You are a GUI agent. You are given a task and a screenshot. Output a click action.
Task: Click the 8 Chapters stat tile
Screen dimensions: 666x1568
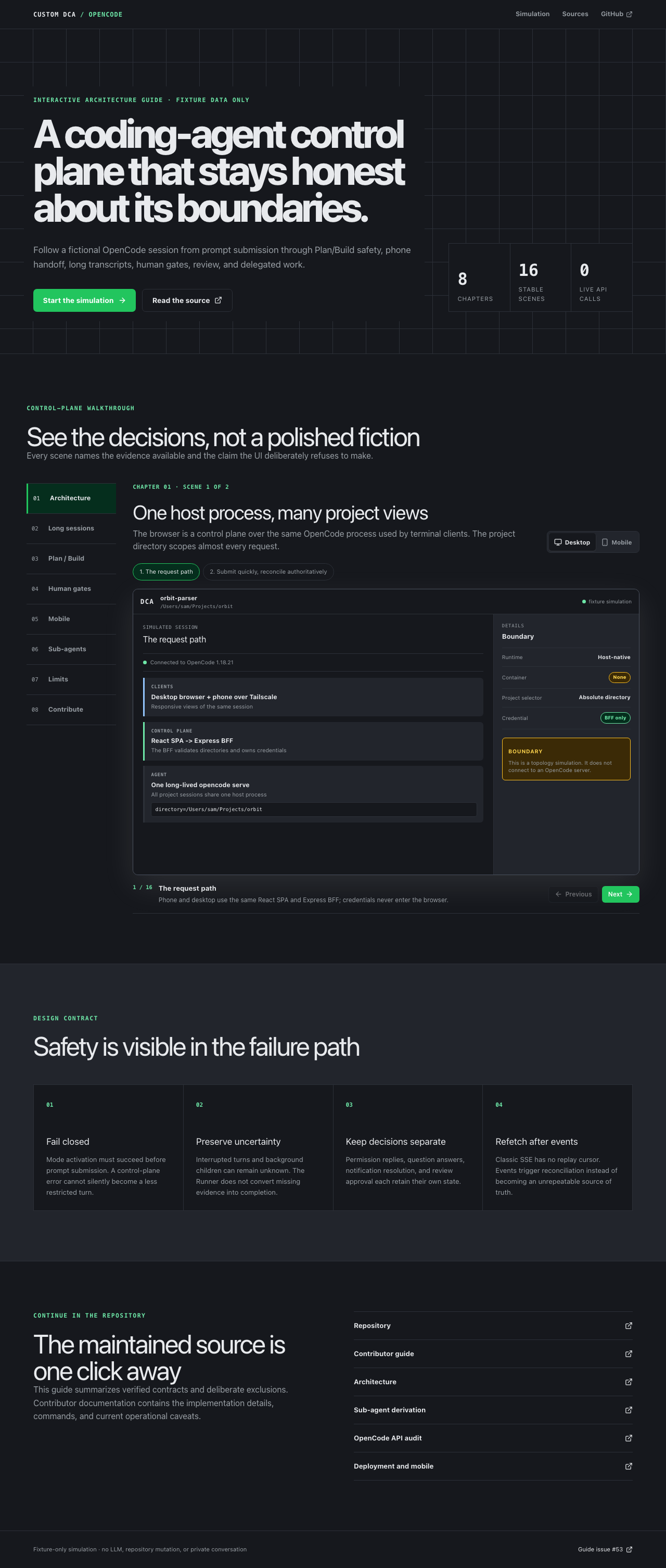point(479,277)
